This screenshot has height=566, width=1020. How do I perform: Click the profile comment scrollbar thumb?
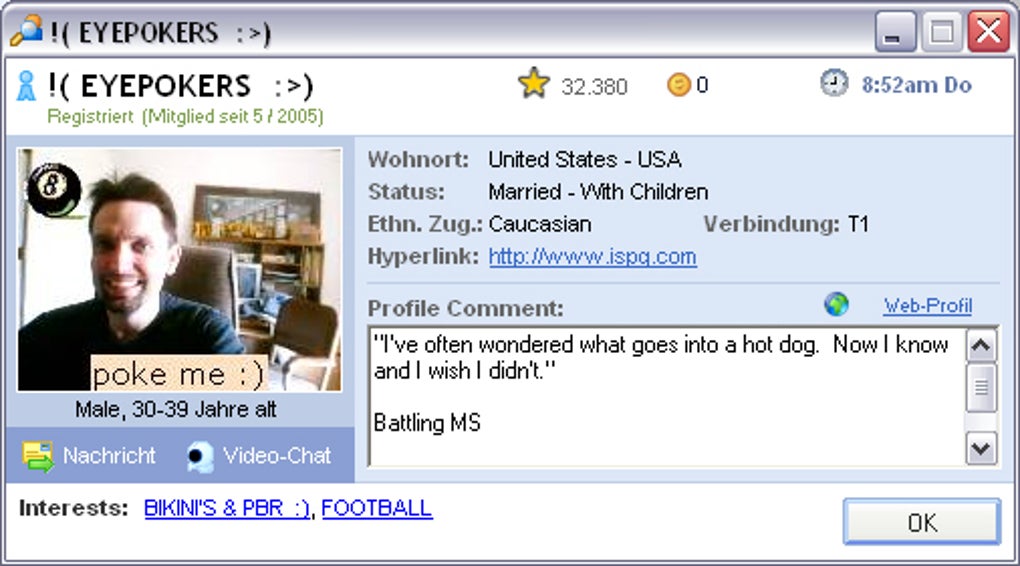[981, 388]
